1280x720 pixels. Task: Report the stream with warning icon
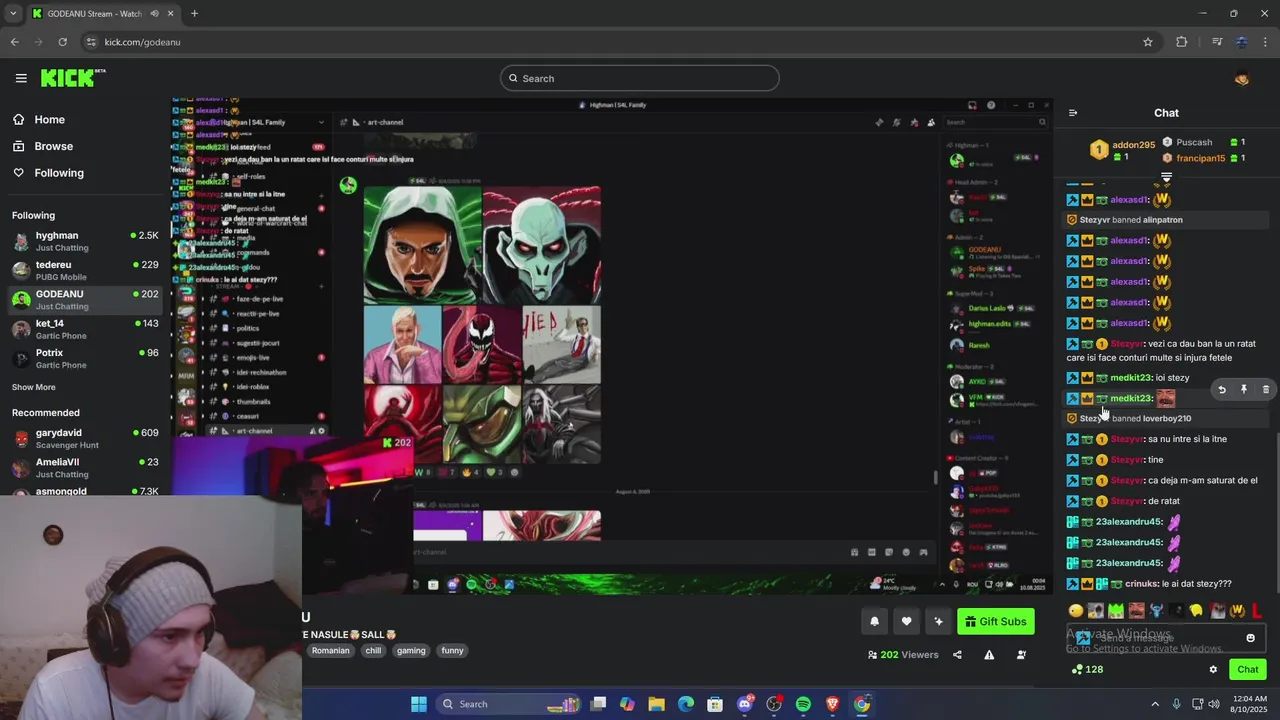[989, 655]
